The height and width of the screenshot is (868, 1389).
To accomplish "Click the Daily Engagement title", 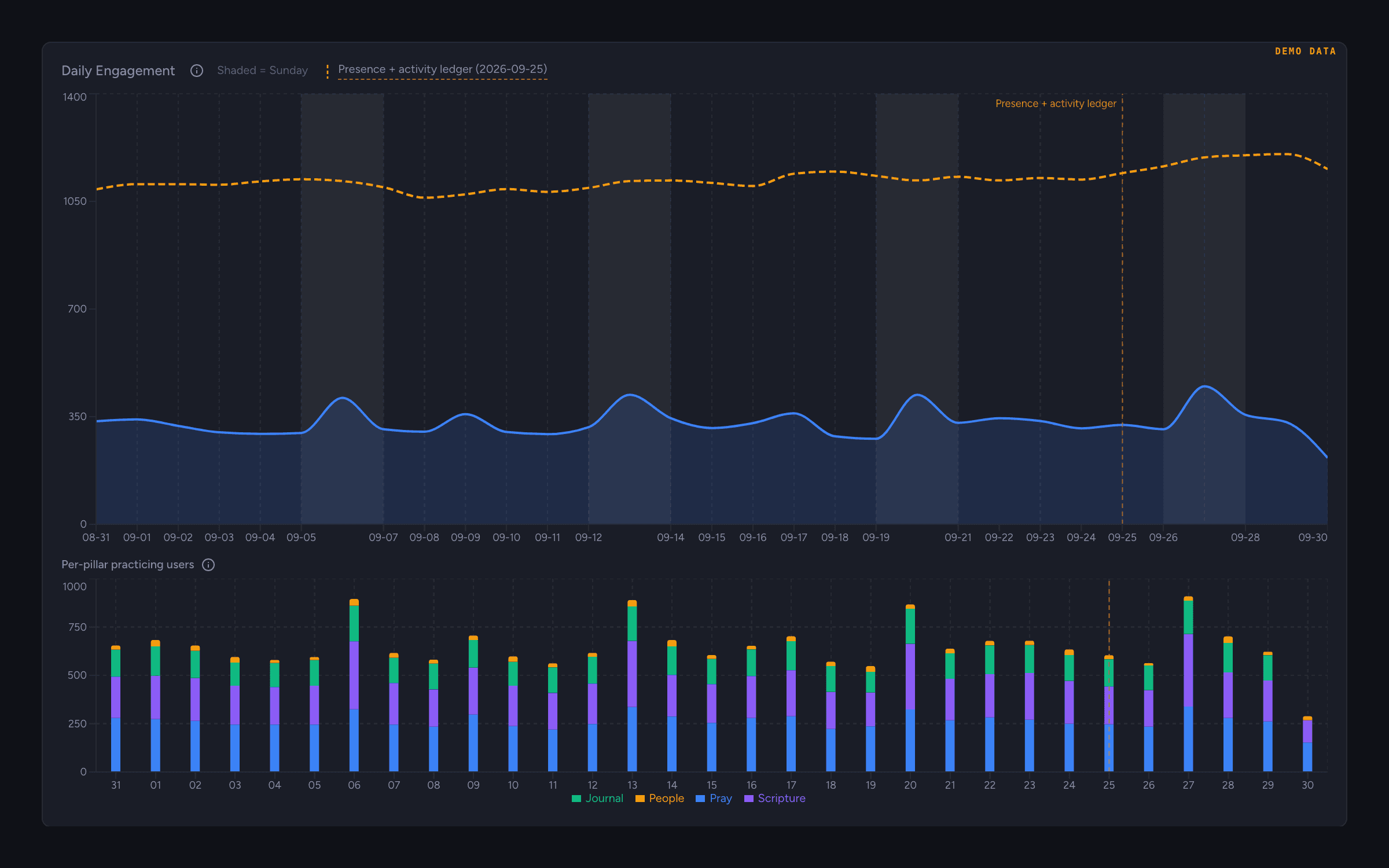I will click(118, 71).
